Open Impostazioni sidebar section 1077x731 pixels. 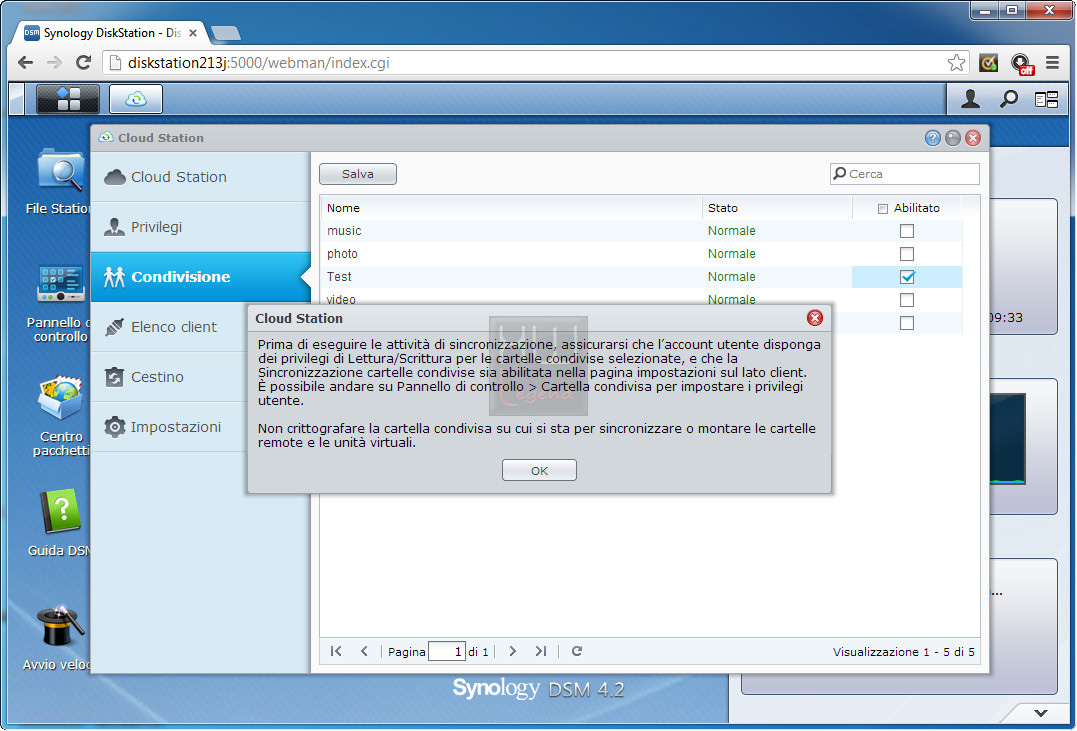point(169,427)
